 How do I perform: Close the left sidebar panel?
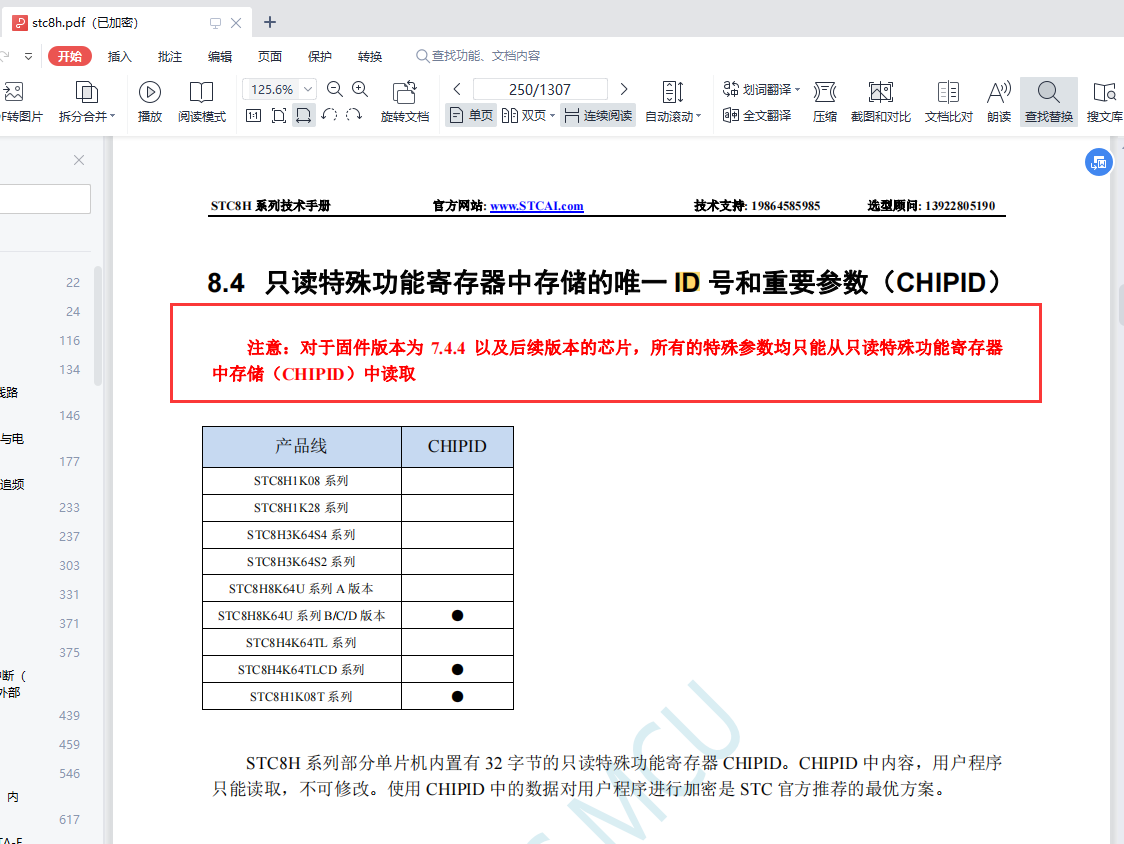(x=79, y=160)
